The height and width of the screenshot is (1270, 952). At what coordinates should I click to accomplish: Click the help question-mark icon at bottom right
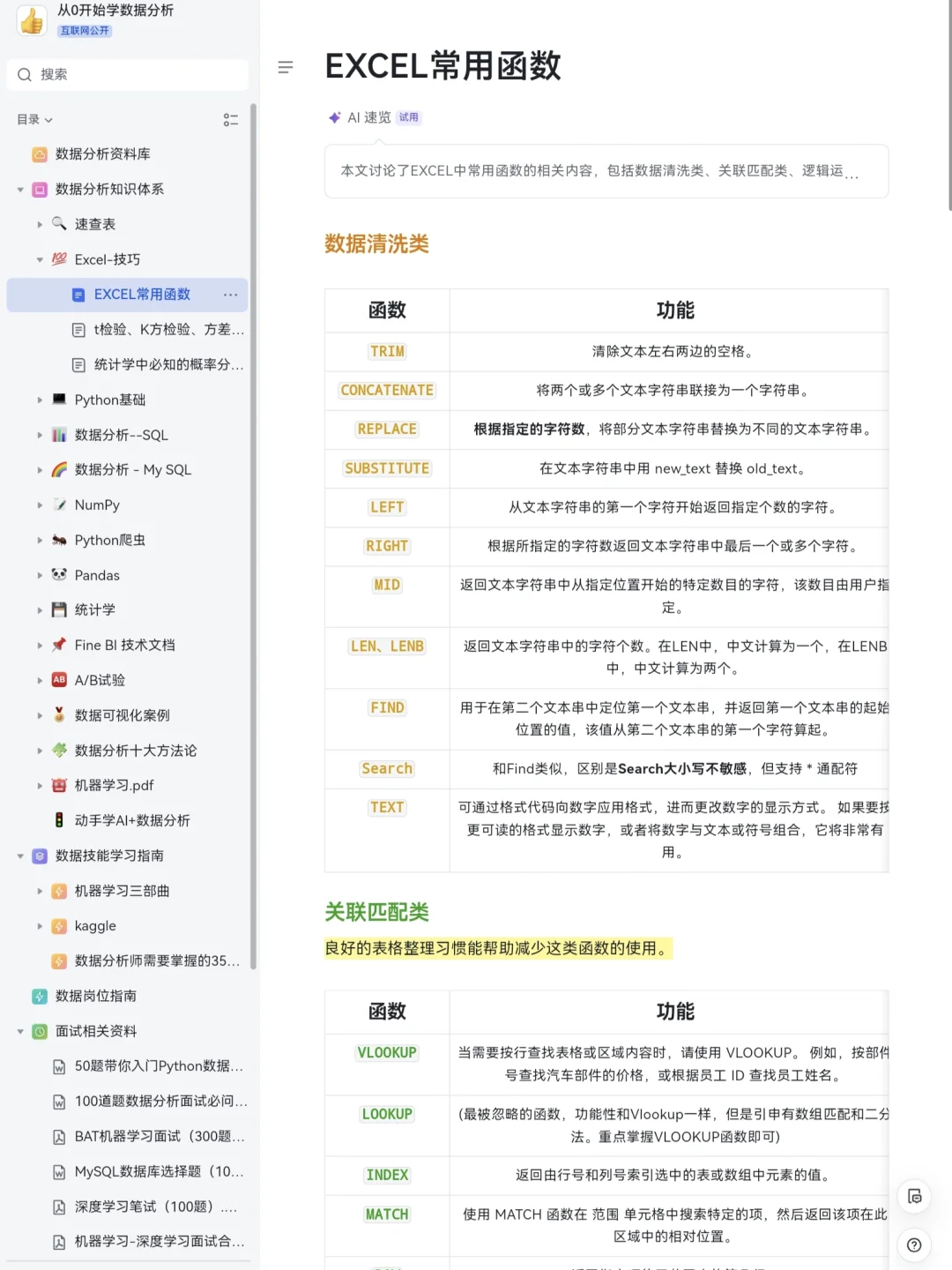pos(914,1245)
